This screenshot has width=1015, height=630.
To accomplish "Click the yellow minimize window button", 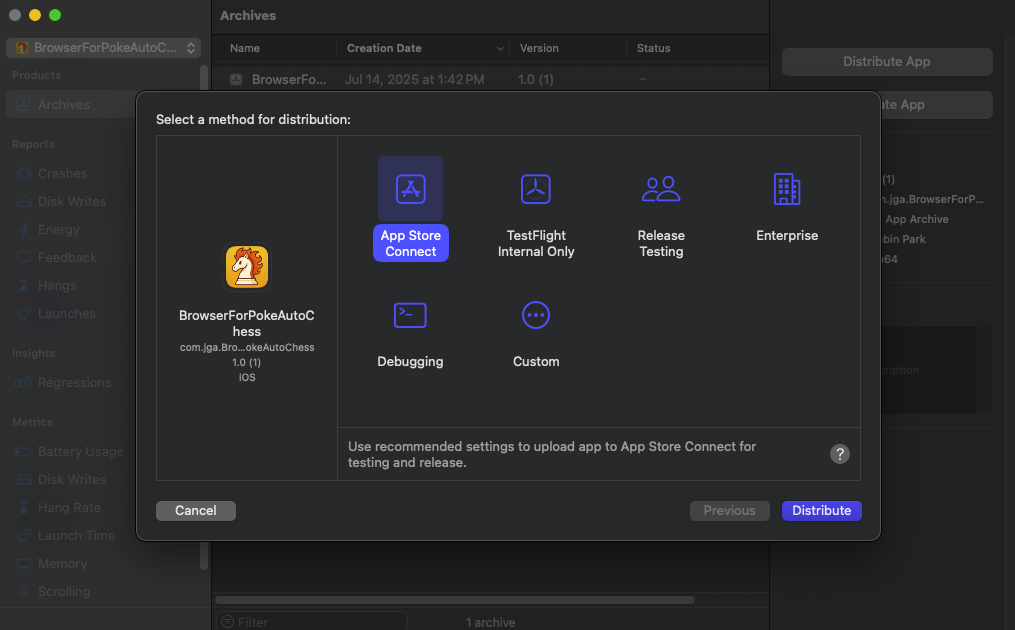I will tap(35, 15).
